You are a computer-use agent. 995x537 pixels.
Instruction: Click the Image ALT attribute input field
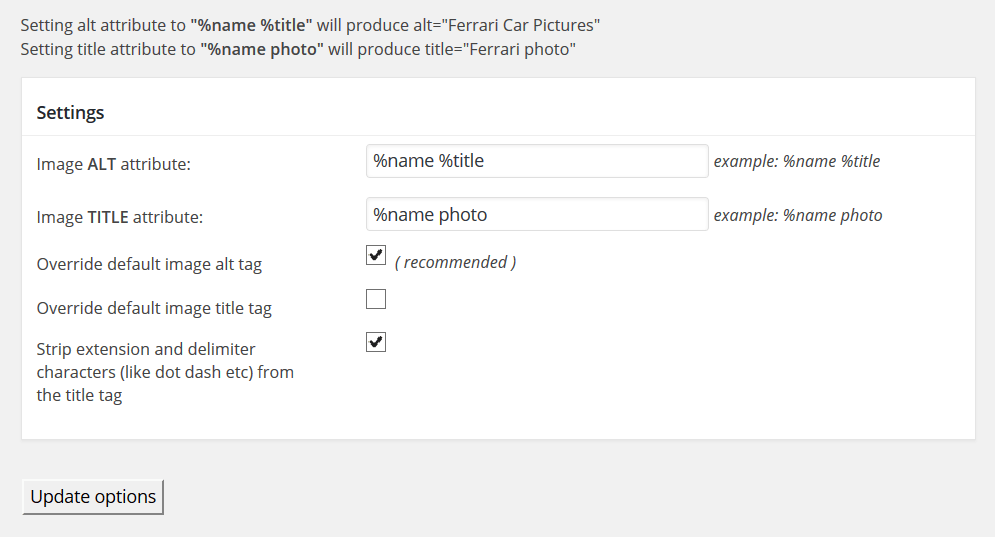pos(537,161)
